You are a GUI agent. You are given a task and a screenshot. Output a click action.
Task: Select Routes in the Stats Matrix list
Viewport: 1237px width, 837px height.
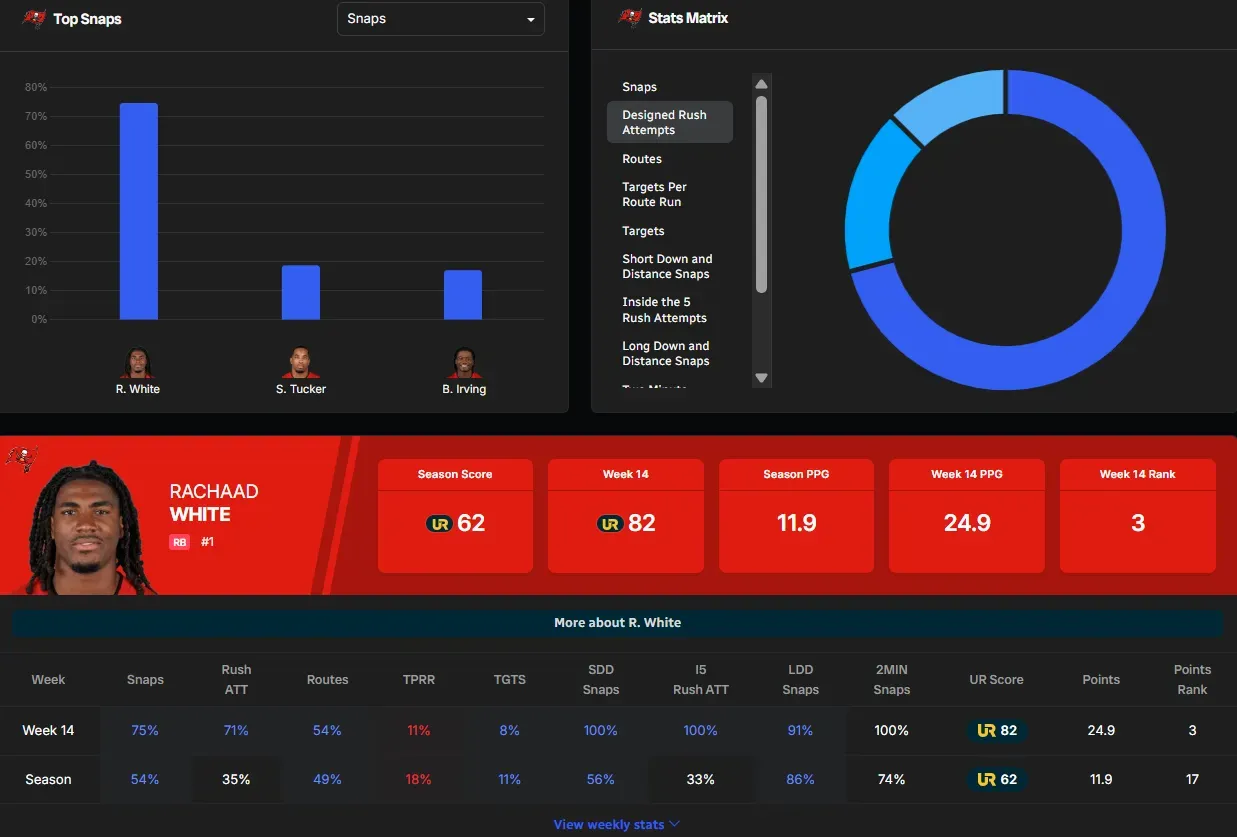coord(642,159)
